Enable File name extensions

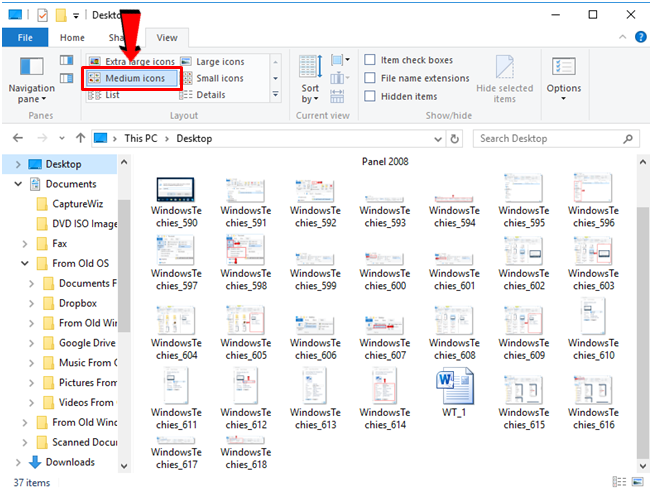coord(370,78)
